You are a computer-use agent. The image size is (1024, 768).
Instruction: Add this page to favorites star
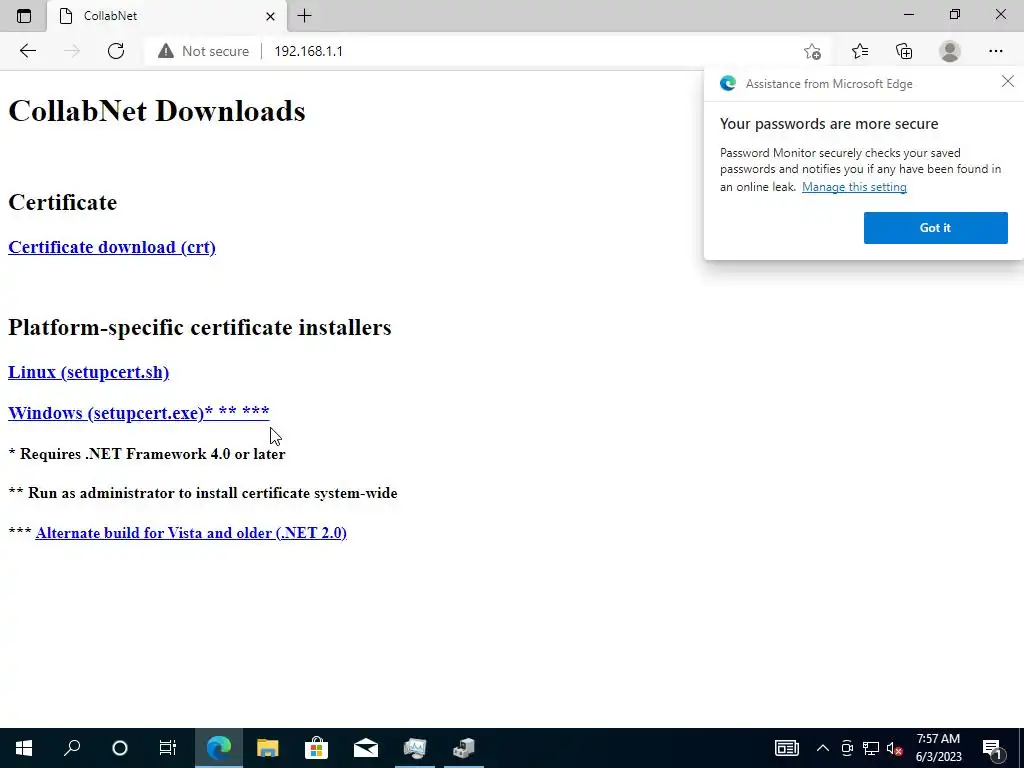coord(812,51)
